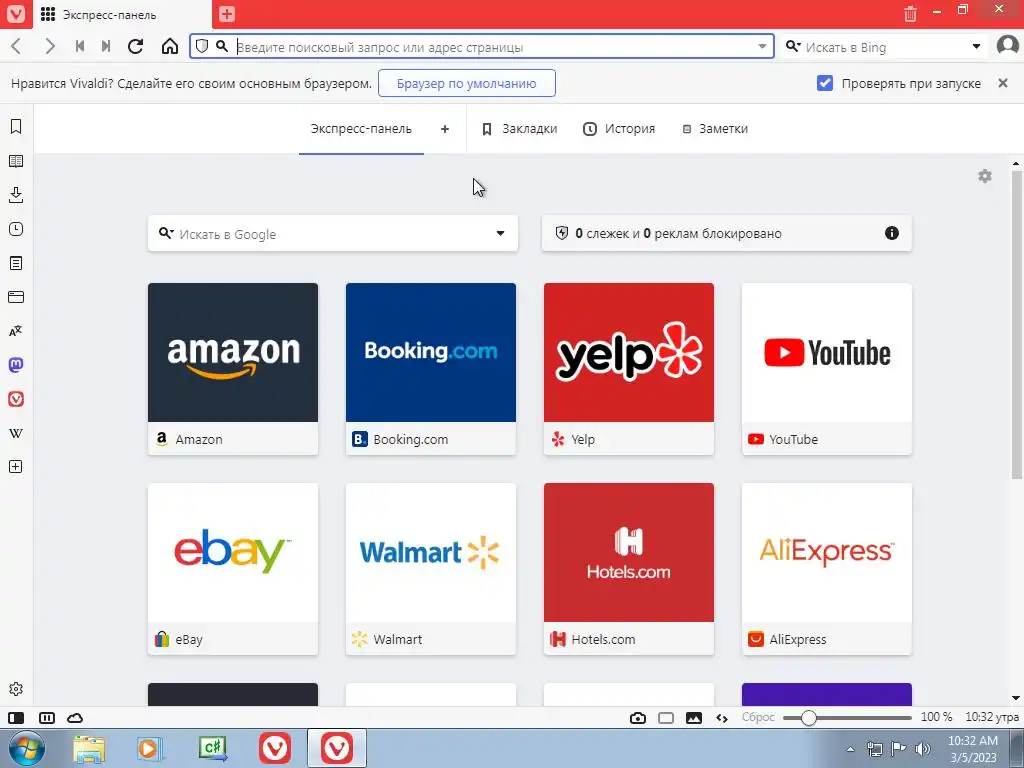
Task: Click the rewind history button
Action: [x=80, y=46]
